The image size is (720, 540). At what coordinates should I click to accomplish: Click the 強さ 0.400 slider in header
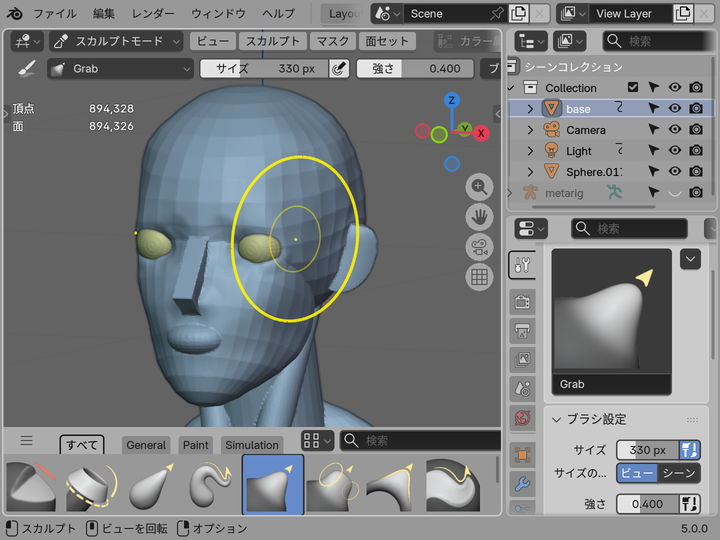tap(415, 69)
